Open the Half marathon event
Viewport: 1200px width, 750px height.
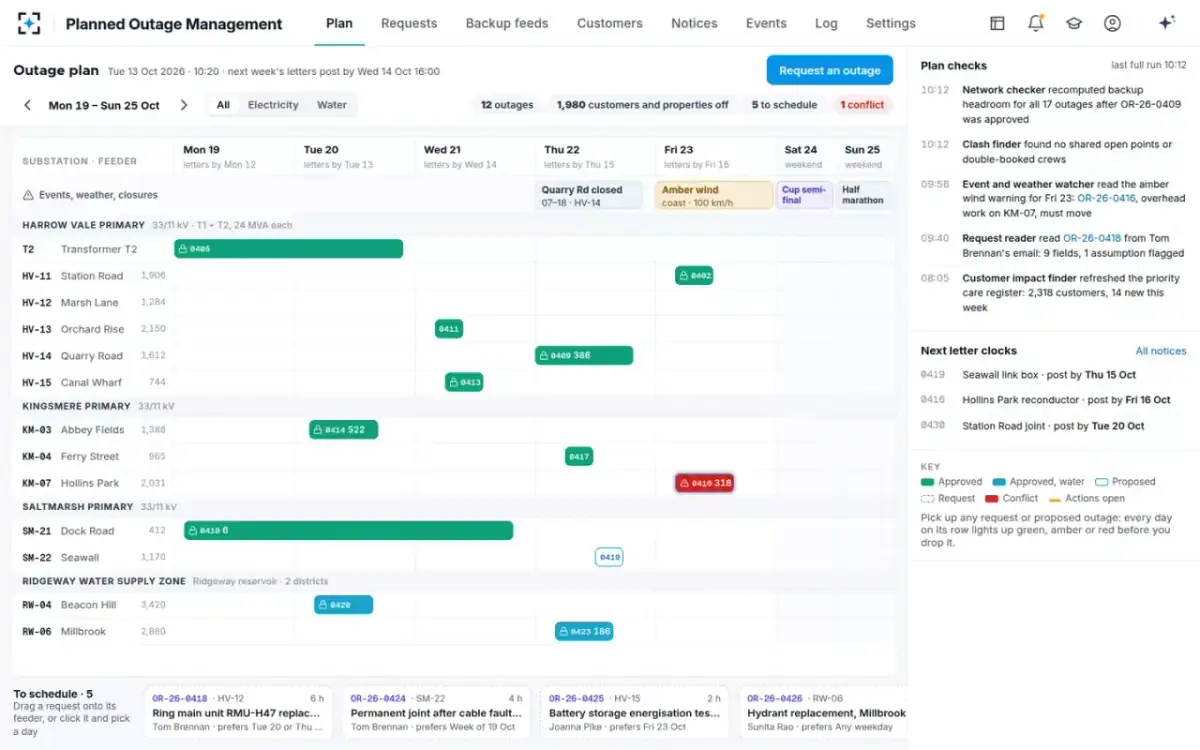(x=865, y=195)
